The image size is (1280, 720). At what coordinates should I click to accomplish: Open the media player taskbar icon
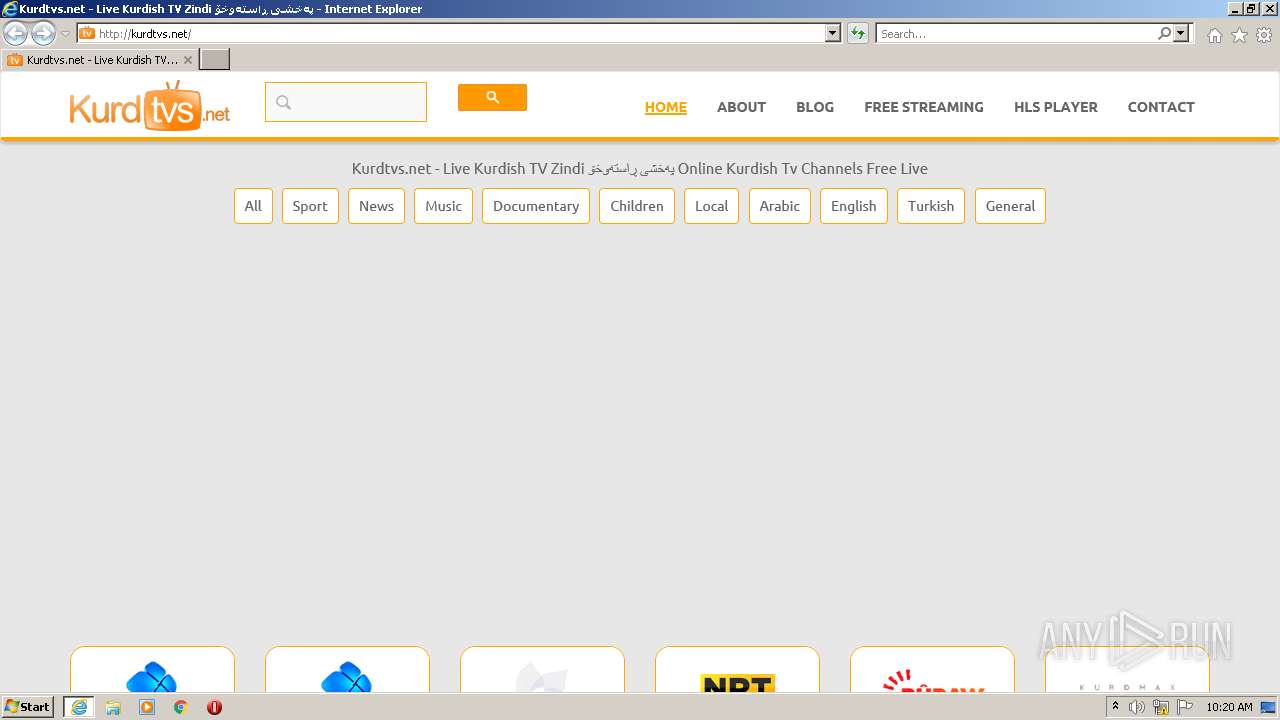tap(147, 707)
